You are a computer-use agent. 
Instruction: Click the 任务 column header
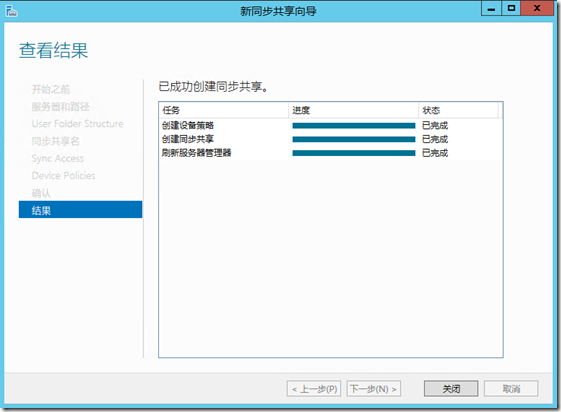[224, 110]
